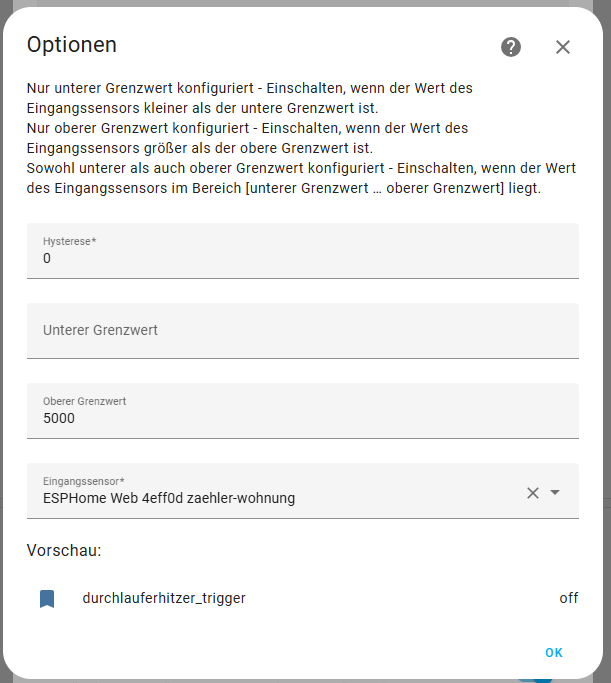The image size is (611, 683).
Task: Click the Optionen dialog title
Action: 72,45
